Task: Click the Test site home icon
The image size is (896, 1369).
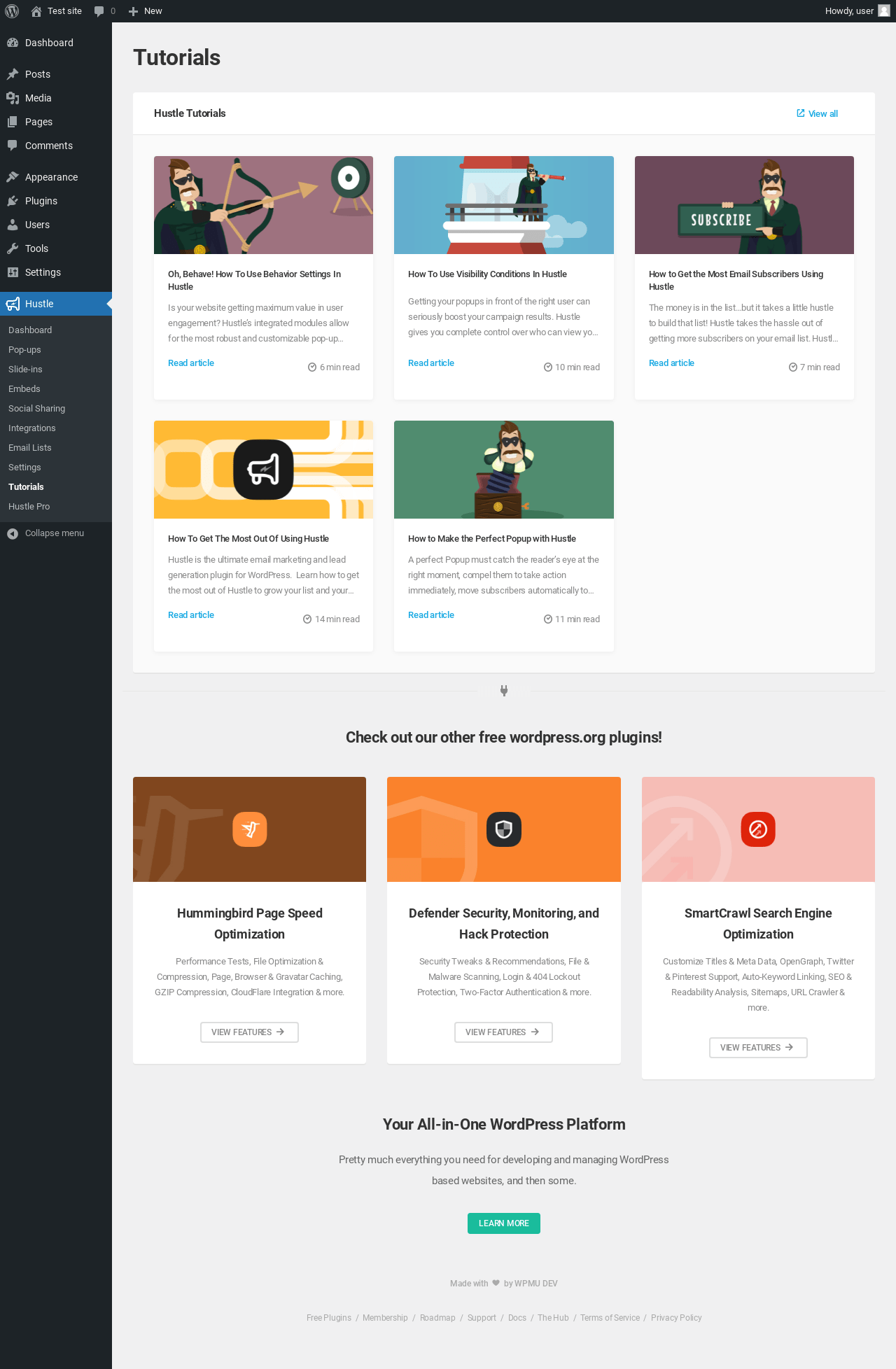Action: click(36, 11)
